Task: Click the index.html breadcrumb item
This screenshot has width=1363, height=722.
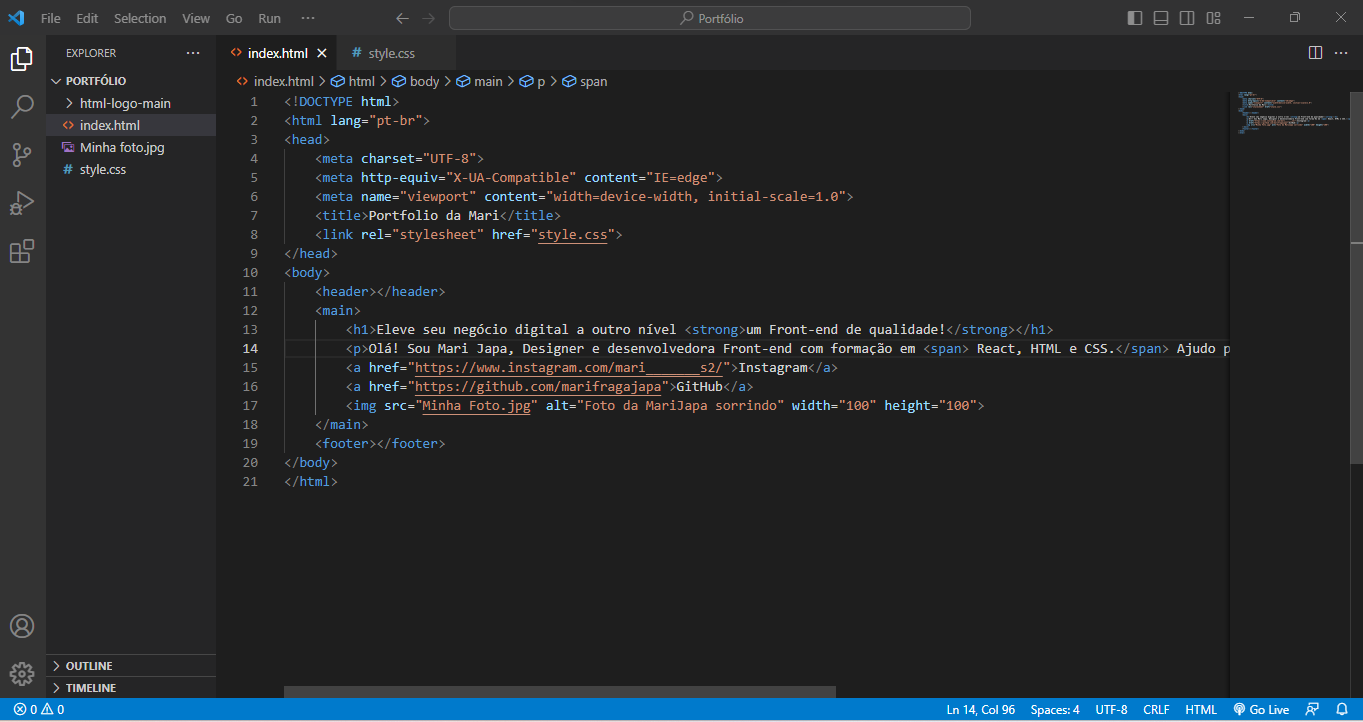Action: (275, 81)
